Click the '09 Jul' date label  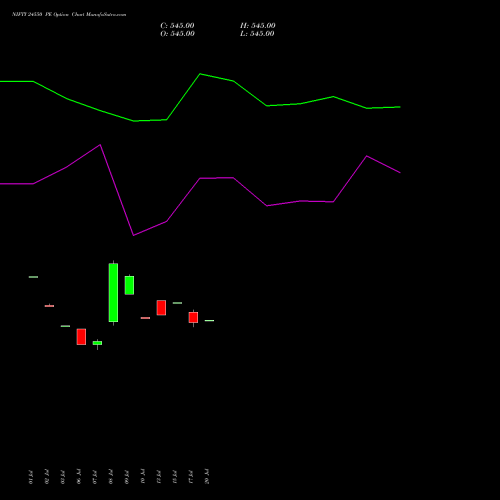[127, 477]
